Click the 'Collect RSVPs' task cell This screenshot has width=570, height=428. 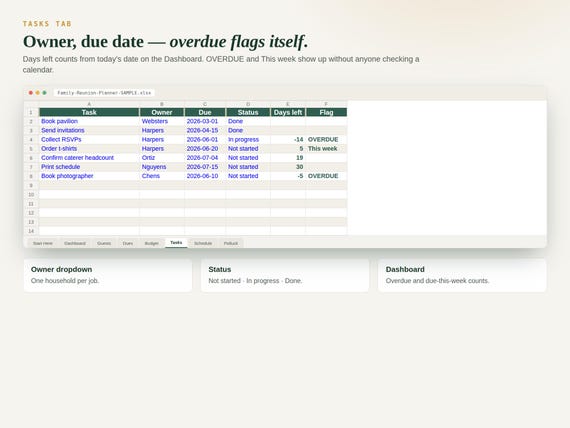point(89,139)
